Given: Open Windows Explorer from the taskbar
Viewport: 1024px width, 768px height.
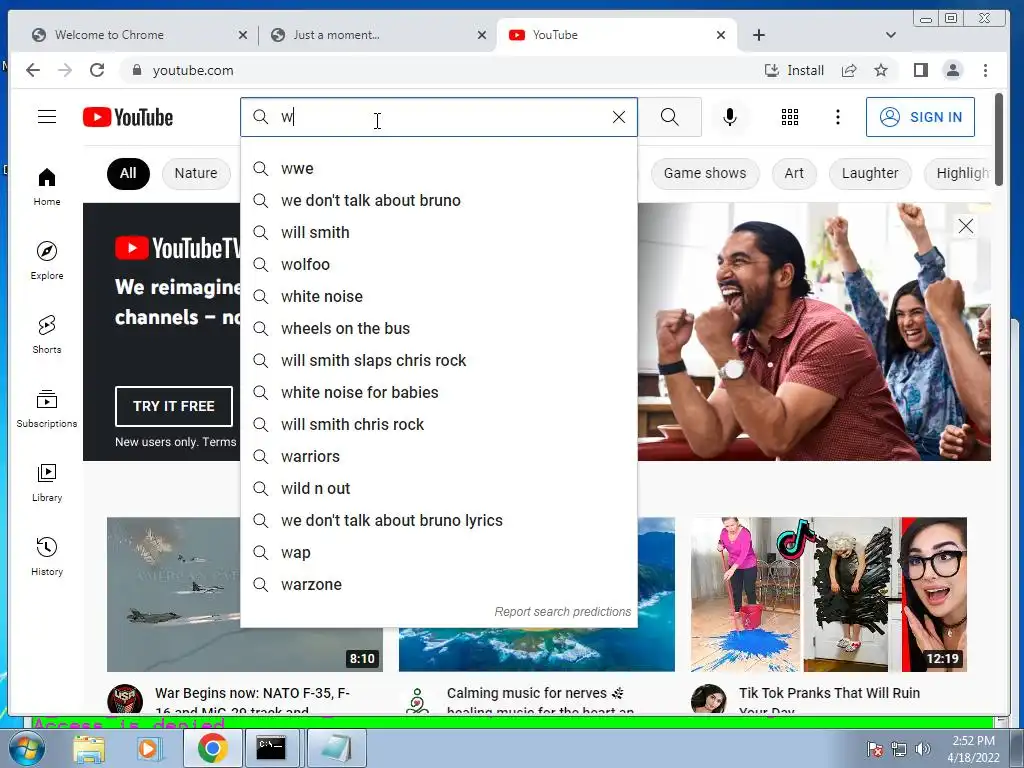Looking at the screenshot, I should [x=89, y=748].
